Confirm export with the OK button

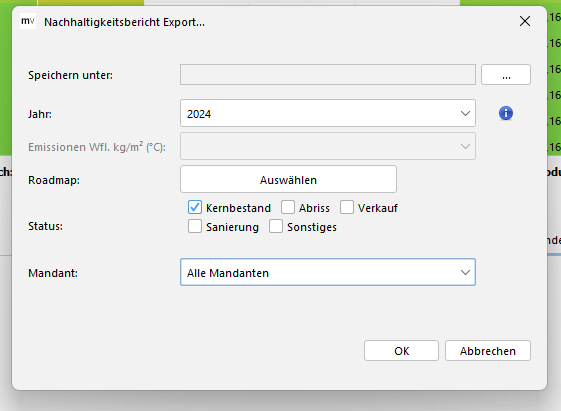click(401, 351)
